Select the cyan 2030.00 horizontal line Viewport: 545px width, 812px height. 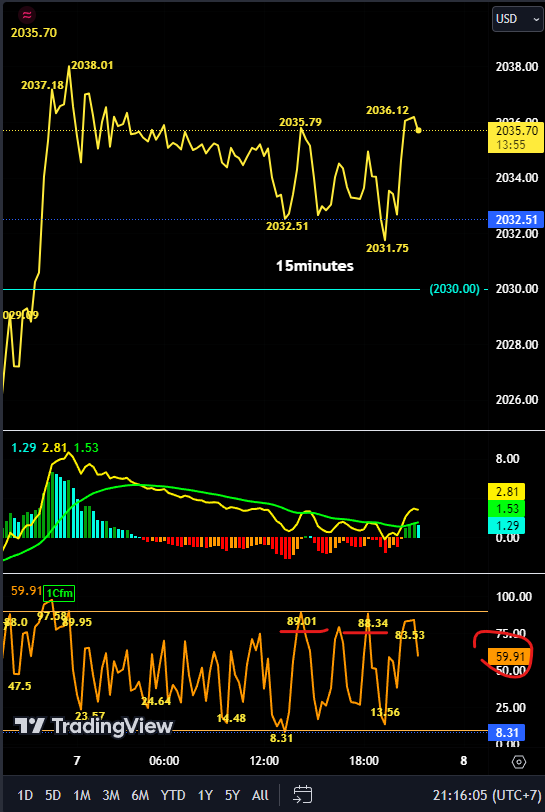(x=211, y=289)
